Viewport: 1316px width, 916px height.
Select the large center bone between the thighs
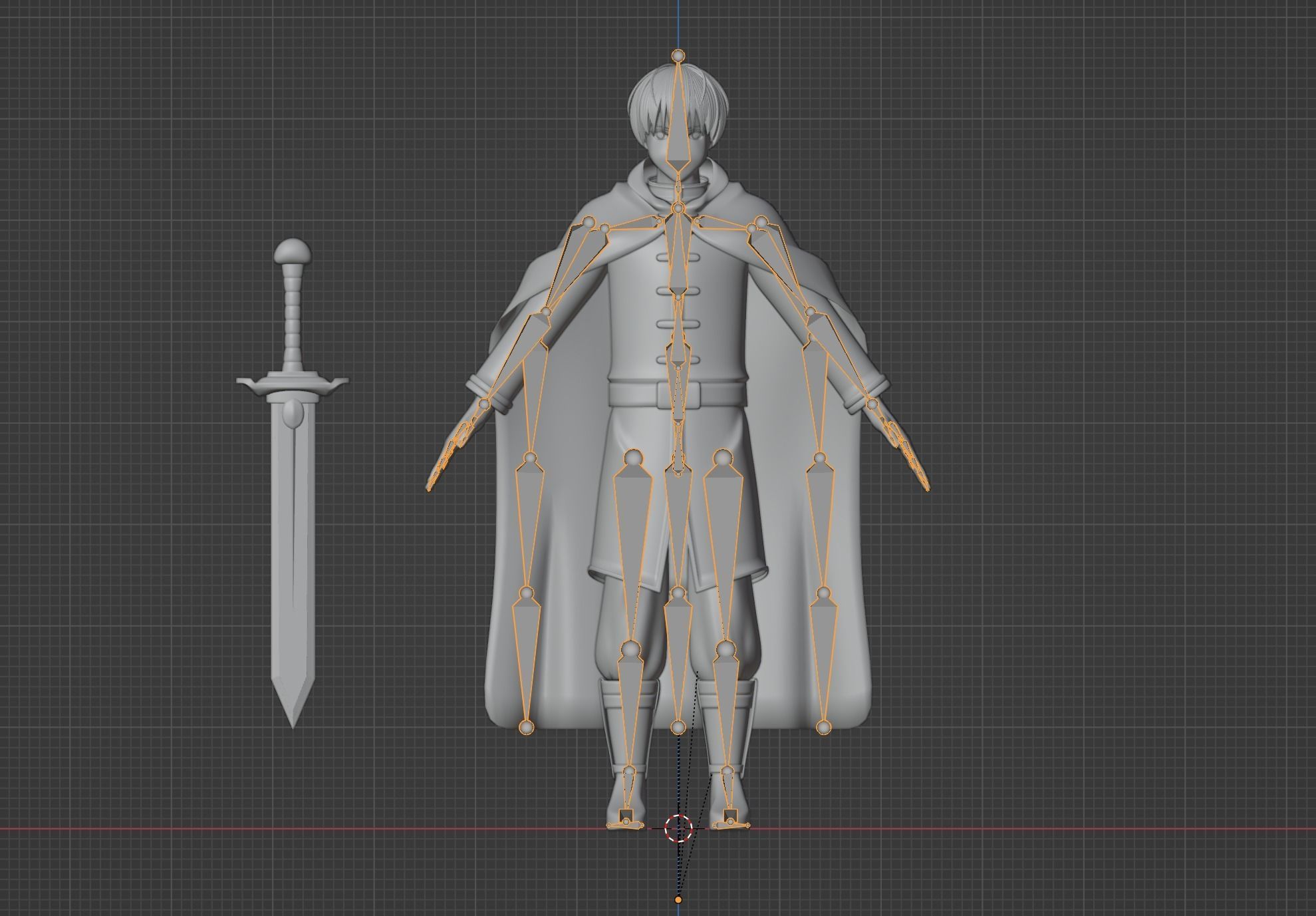pyautogui.click(x=678, y=527)
